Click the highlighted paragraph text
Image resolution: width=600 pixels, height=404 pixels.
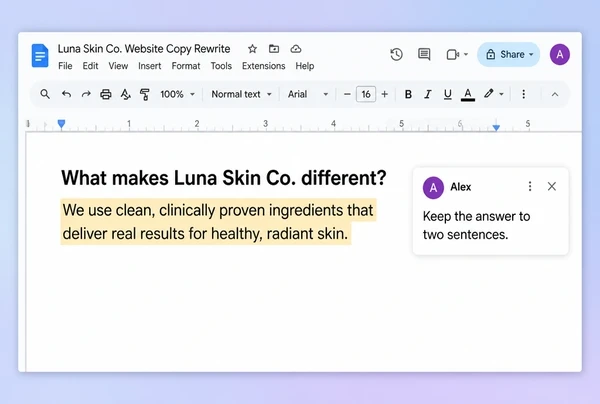coord(218,222)
